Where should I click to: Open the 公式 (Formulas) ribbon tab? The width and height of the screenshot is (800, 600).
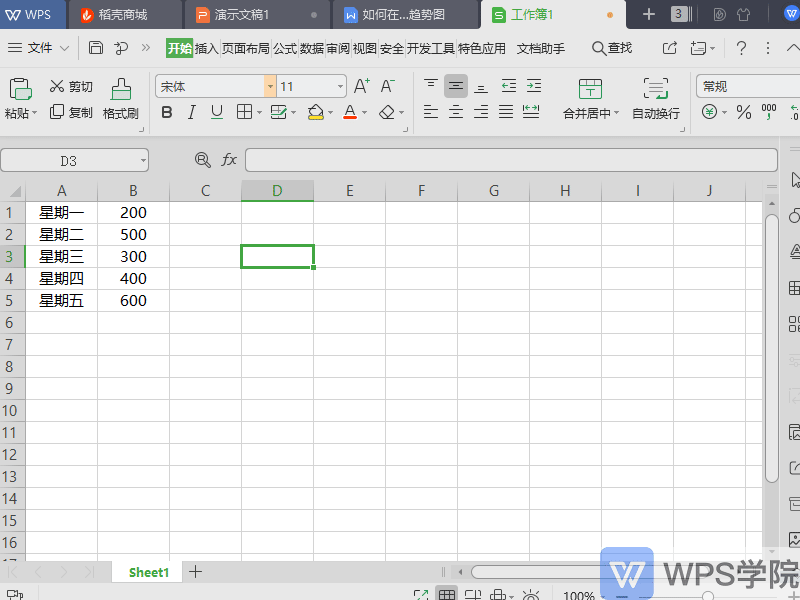point(285,48)
